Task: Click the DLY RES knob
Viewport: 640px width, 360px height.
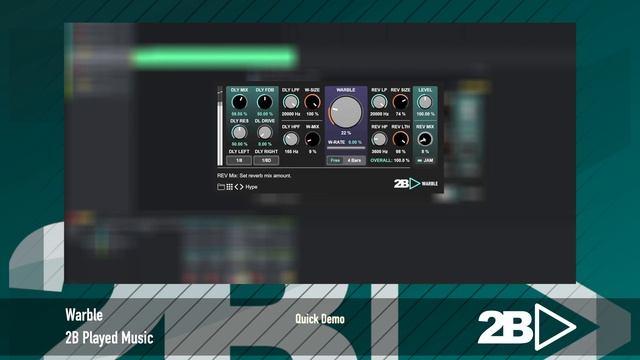Action: (239, 132)
